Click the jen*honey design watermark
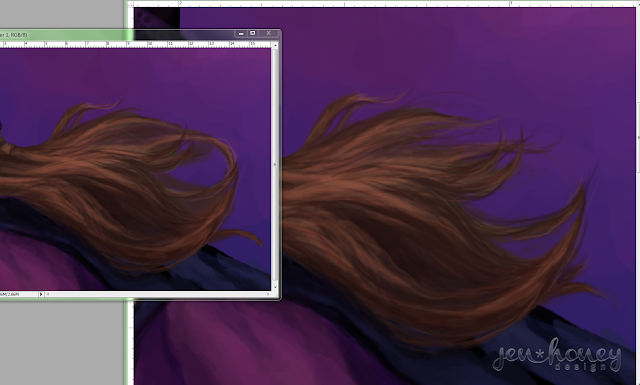Screen dimensions: 640x385 click(558, 355)
